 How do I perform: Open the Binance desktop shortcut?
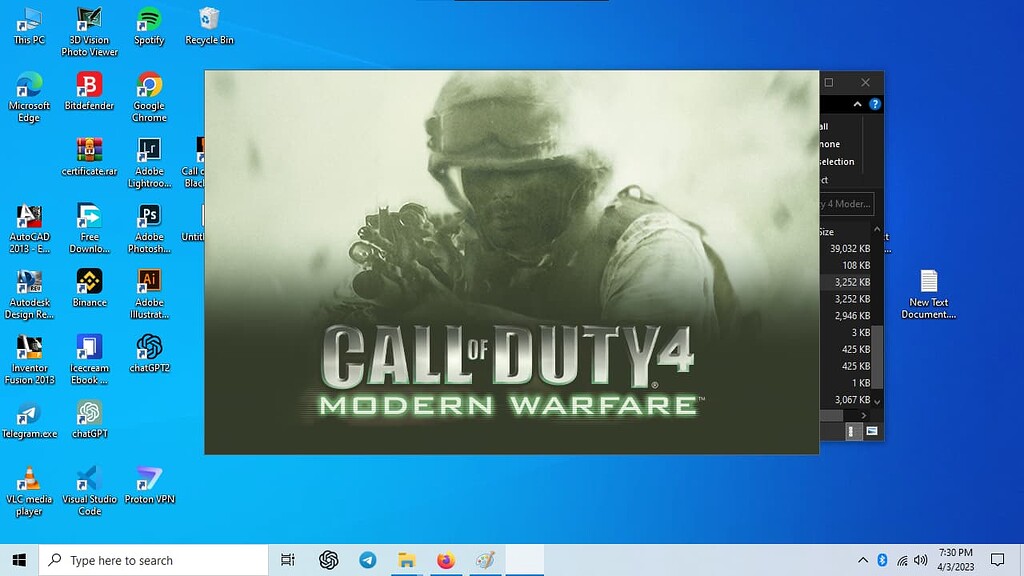point(88,282)
